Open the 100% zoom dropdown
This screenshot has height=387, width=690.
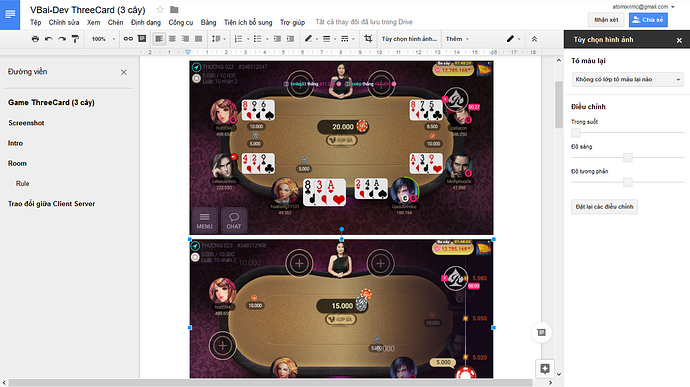(x=103, y=39)
